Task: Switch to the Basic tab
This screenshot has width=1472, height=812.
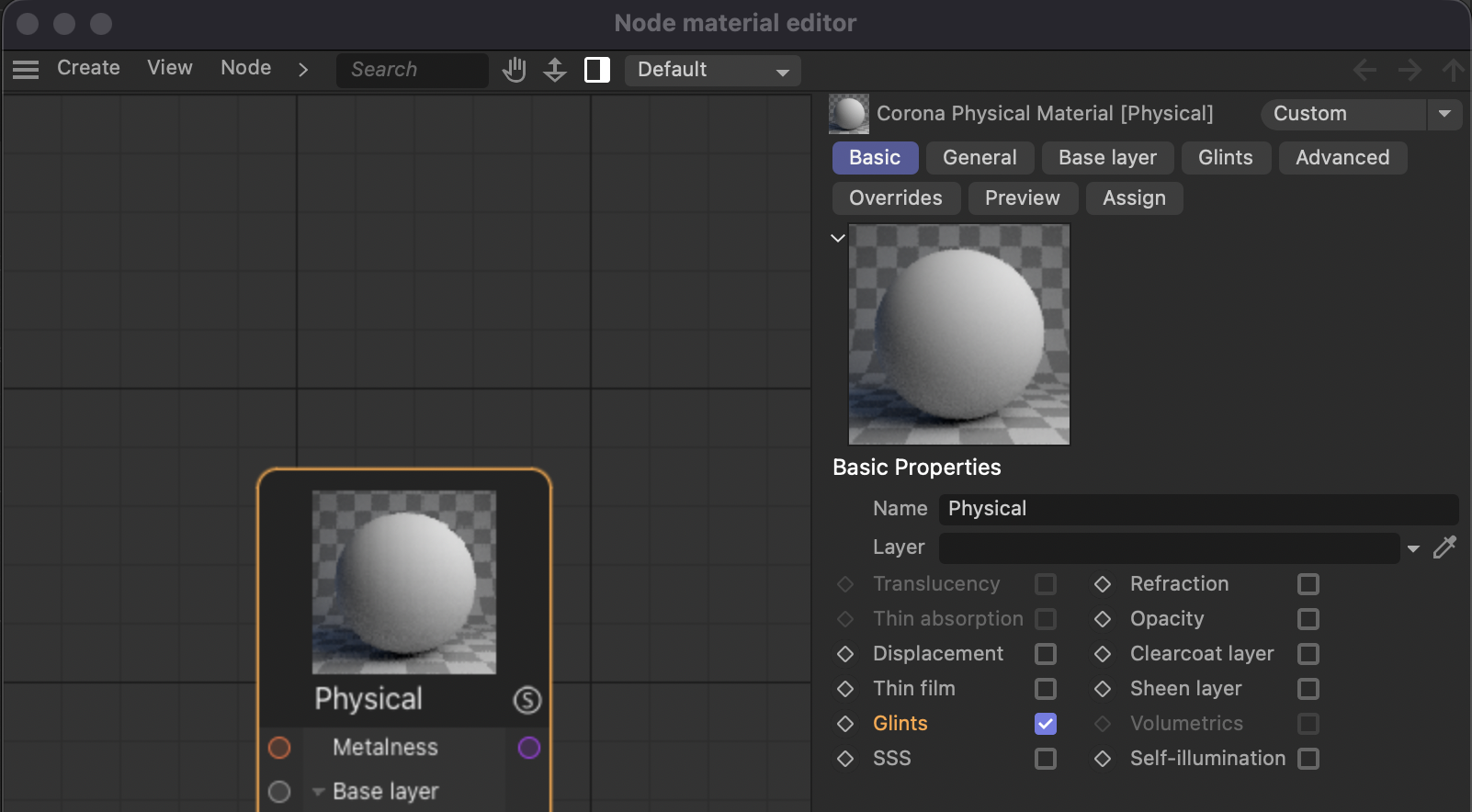Action: pos(875,158)
